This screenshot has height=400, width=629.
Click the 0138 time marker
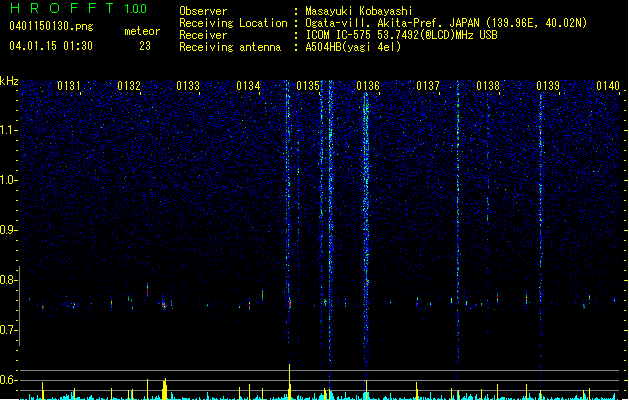(488, 86)
